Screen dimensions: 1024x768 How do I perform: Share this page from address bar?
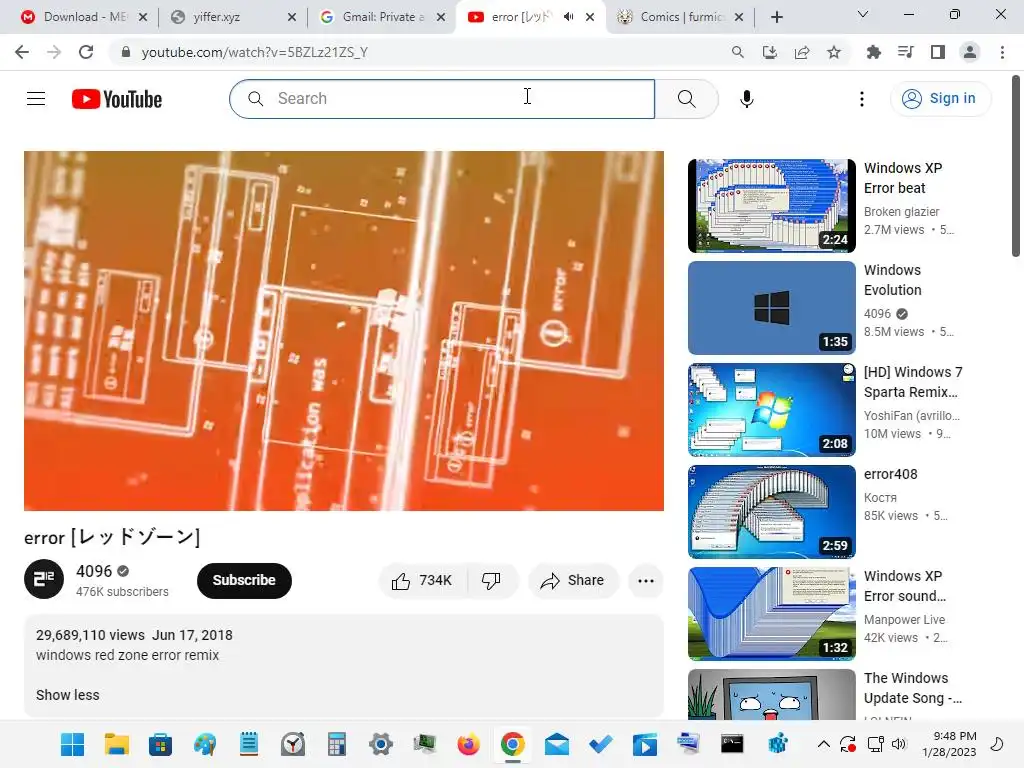tap(802, 52)
